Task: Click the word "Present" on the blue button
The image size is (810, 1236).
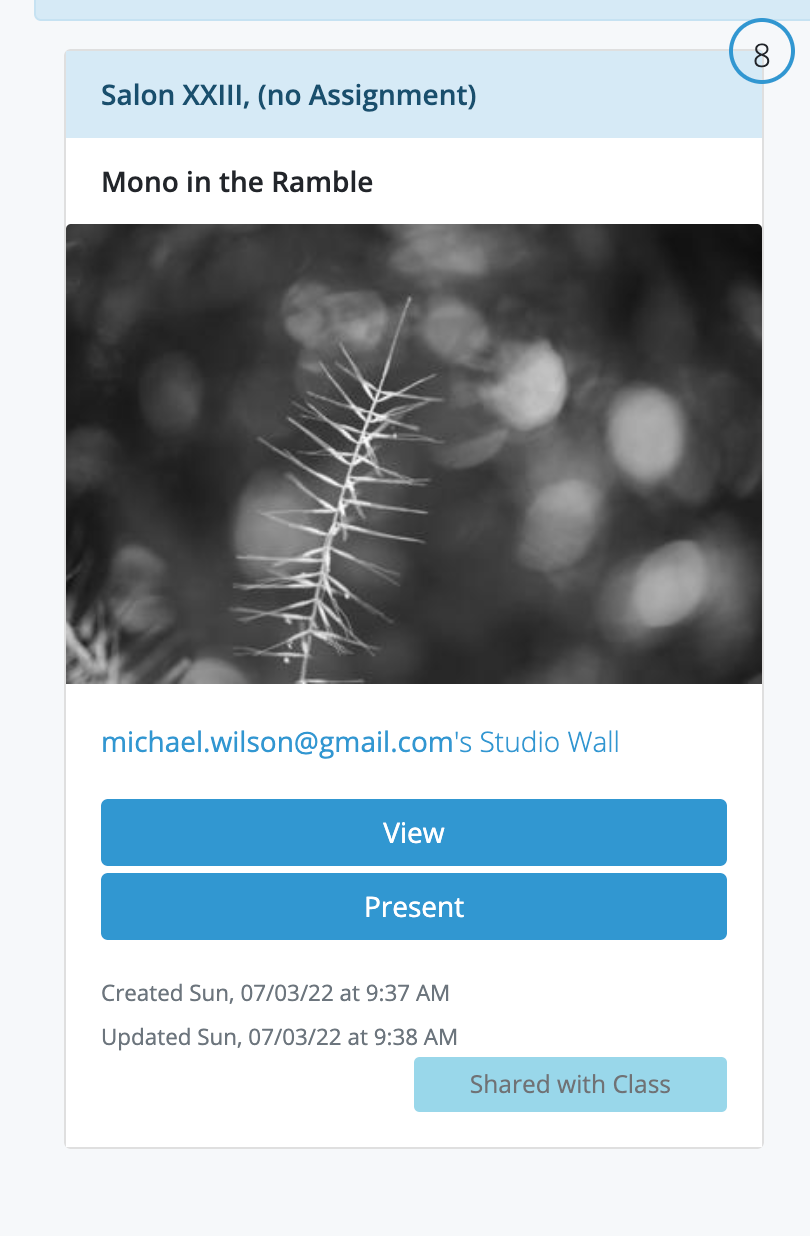Action: 414,906
